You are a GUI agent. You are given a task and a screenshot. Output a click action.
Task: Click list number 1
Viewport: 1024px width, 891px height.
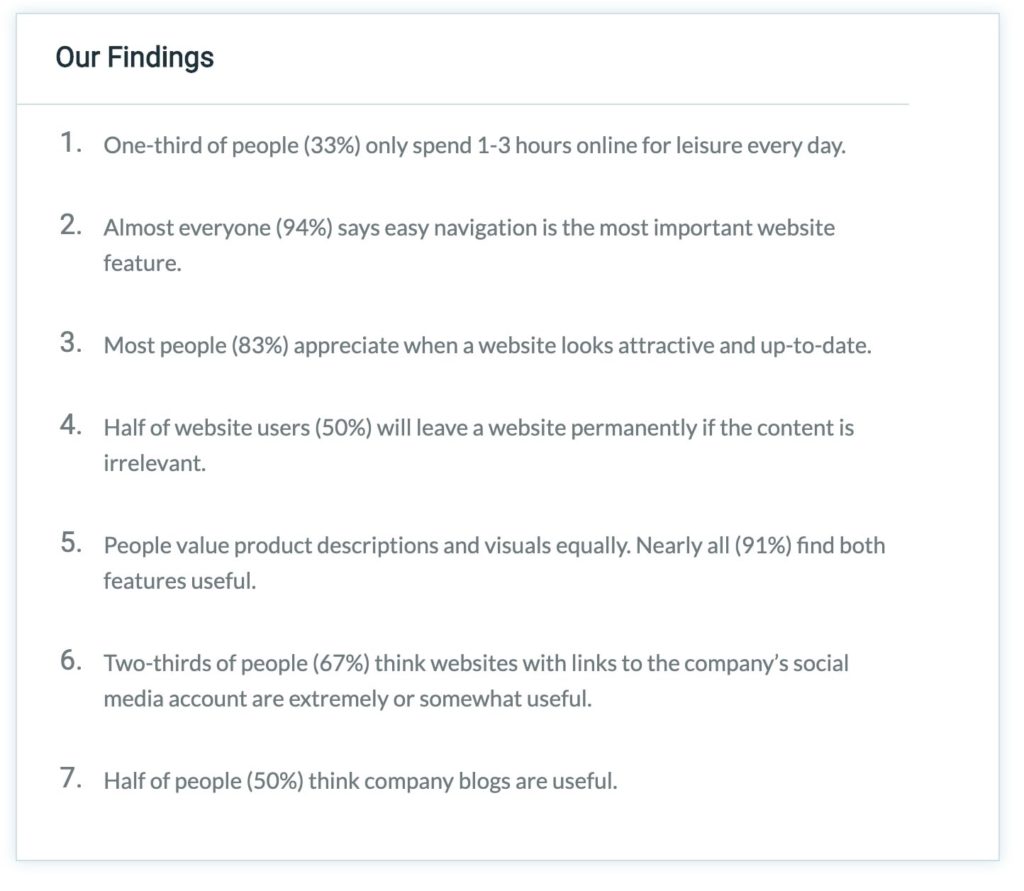tap(70, 143)
